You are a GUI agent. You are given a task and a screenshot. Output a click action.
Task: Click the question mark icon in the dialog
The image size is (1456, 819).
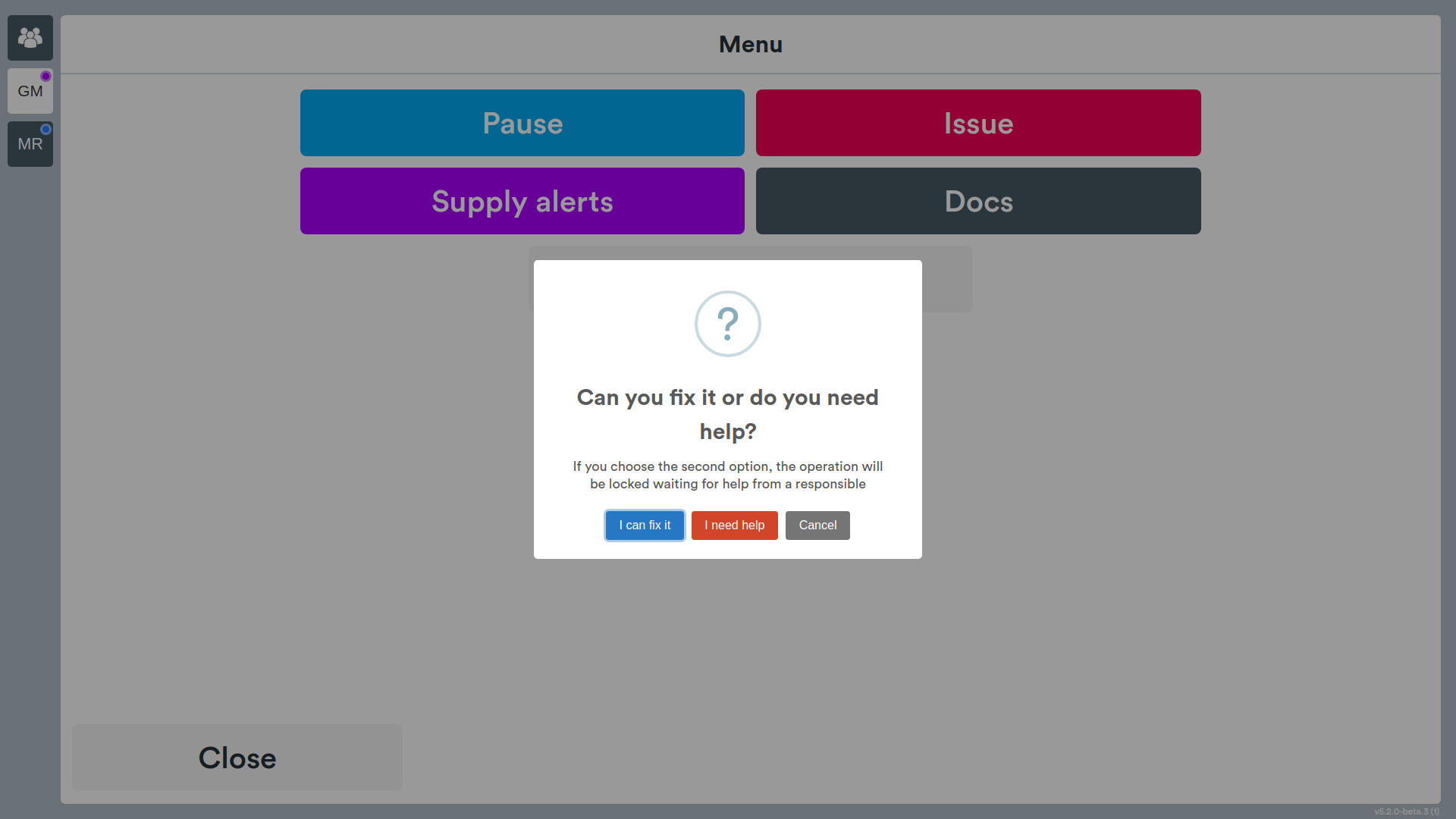(x=728, y=324)
